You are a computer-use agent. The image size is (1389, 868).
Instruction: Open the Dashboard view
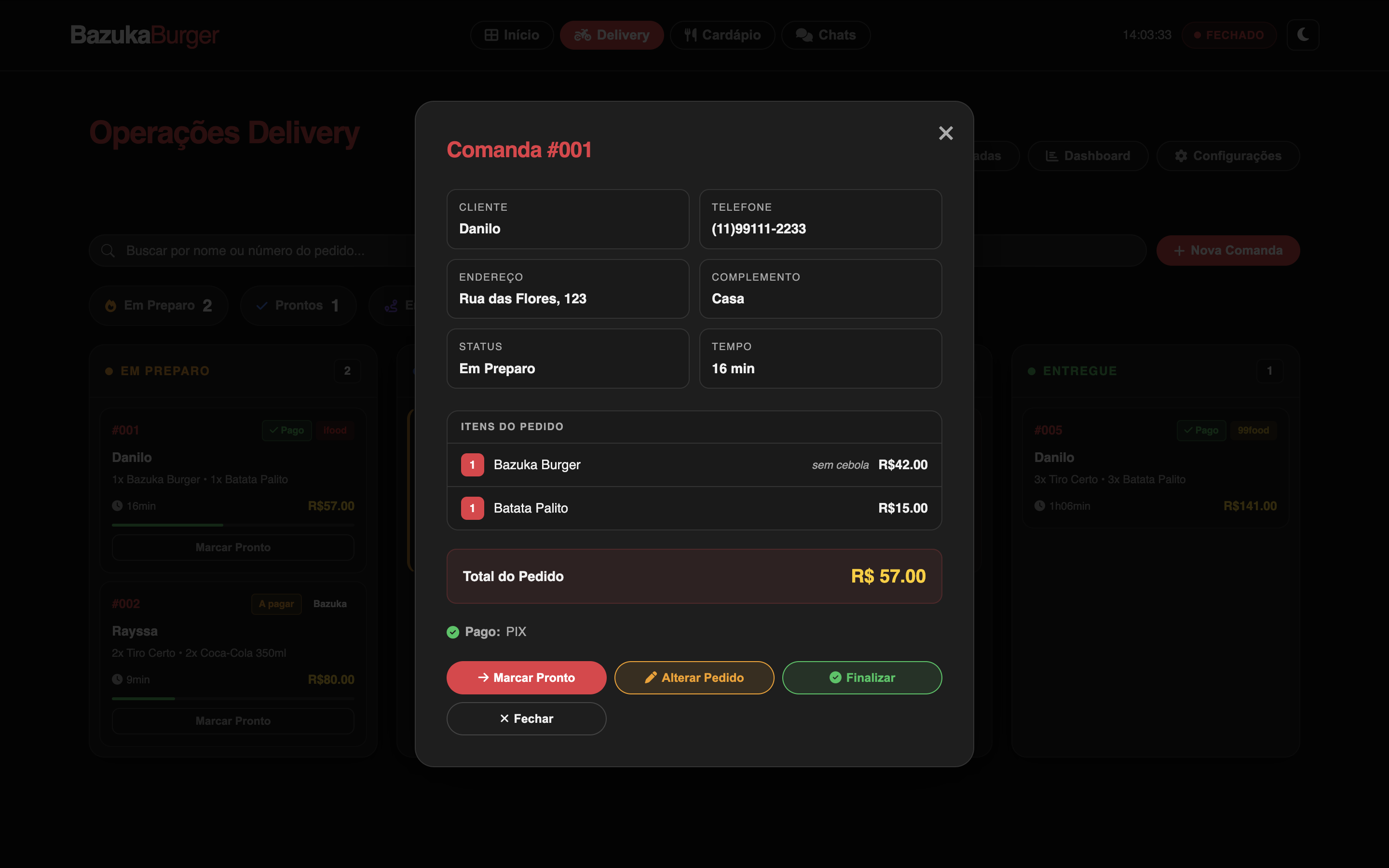point(1088,156)
